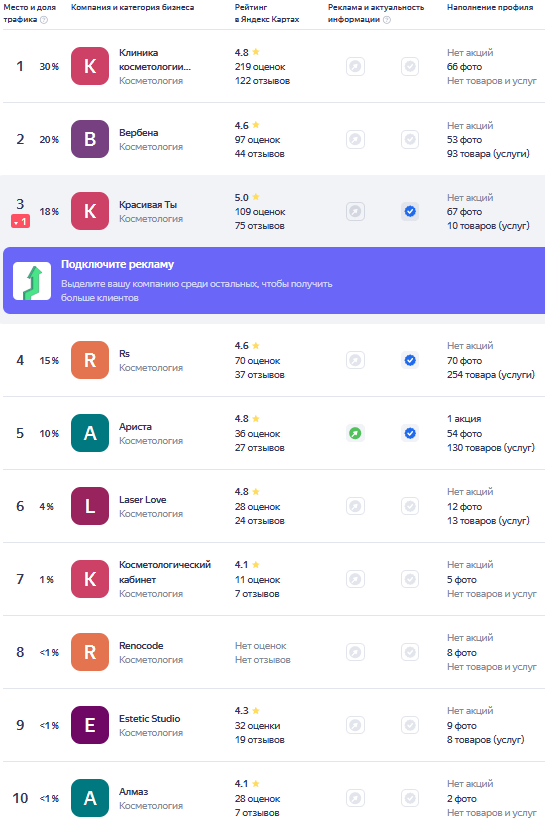Click the red position-drop badge under rank 3
The image size is (545, 825).
tap(21, 222)
